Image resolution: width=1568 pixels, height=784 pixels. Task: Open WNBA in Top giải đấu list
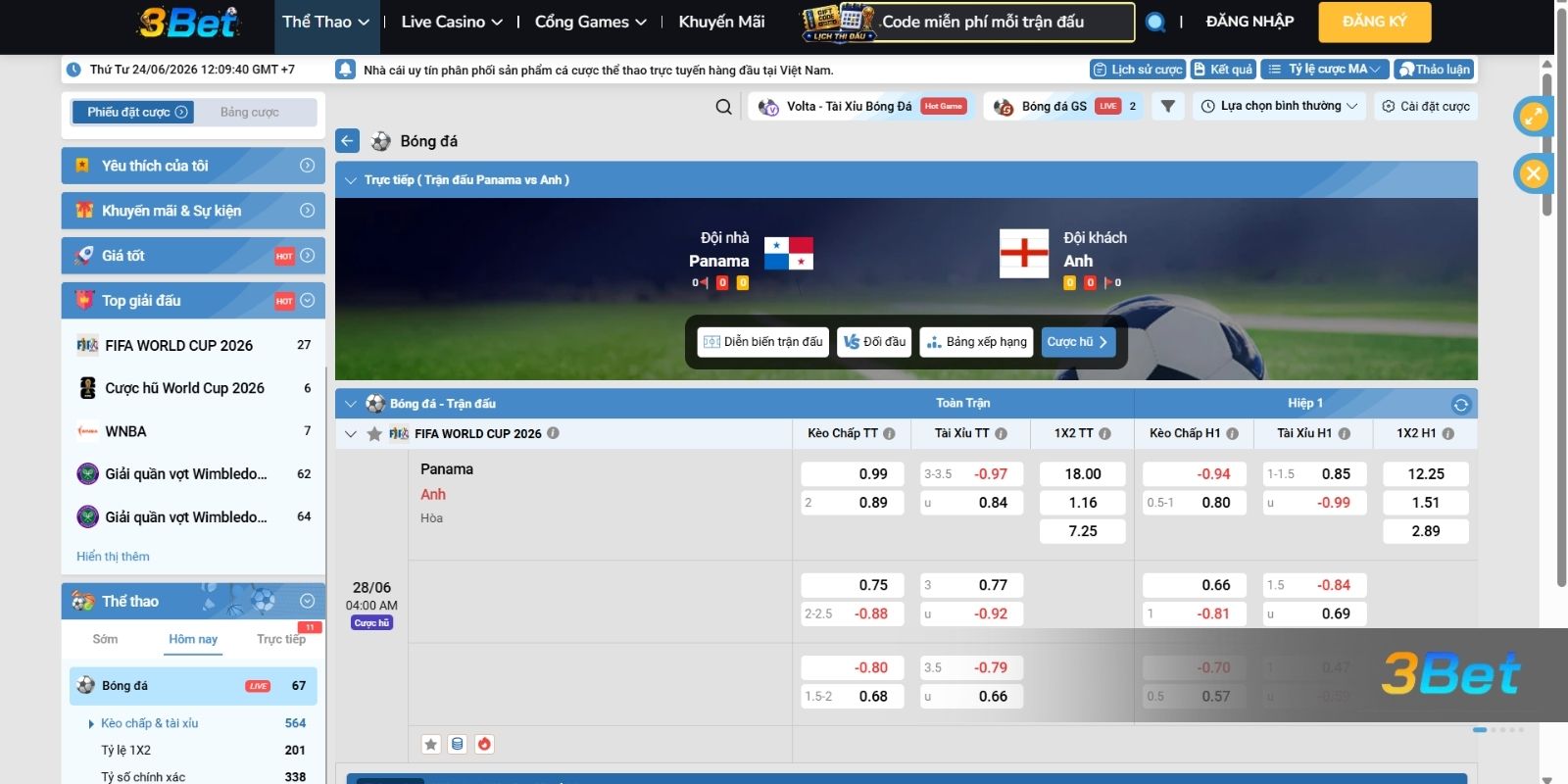click(193, 431)
